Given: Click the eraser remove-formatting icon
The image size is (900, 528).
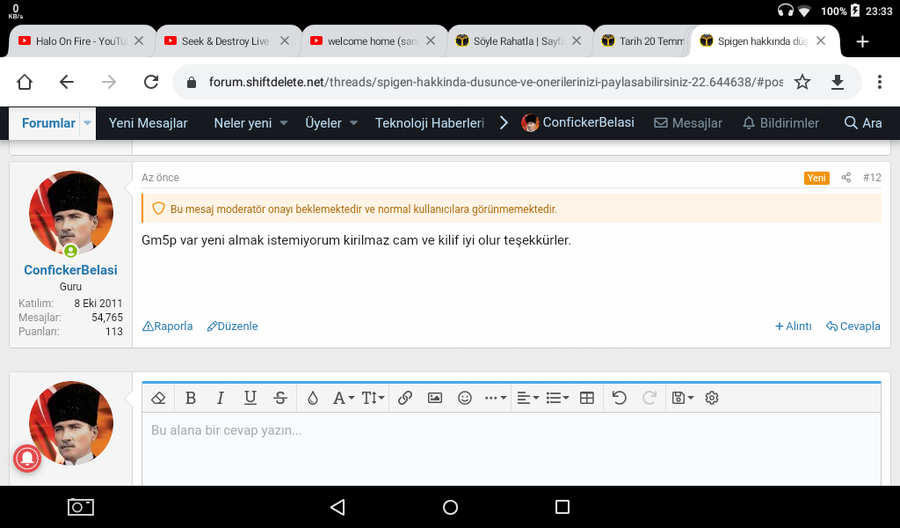Looking at the screenshot, I should pos(158,398).
